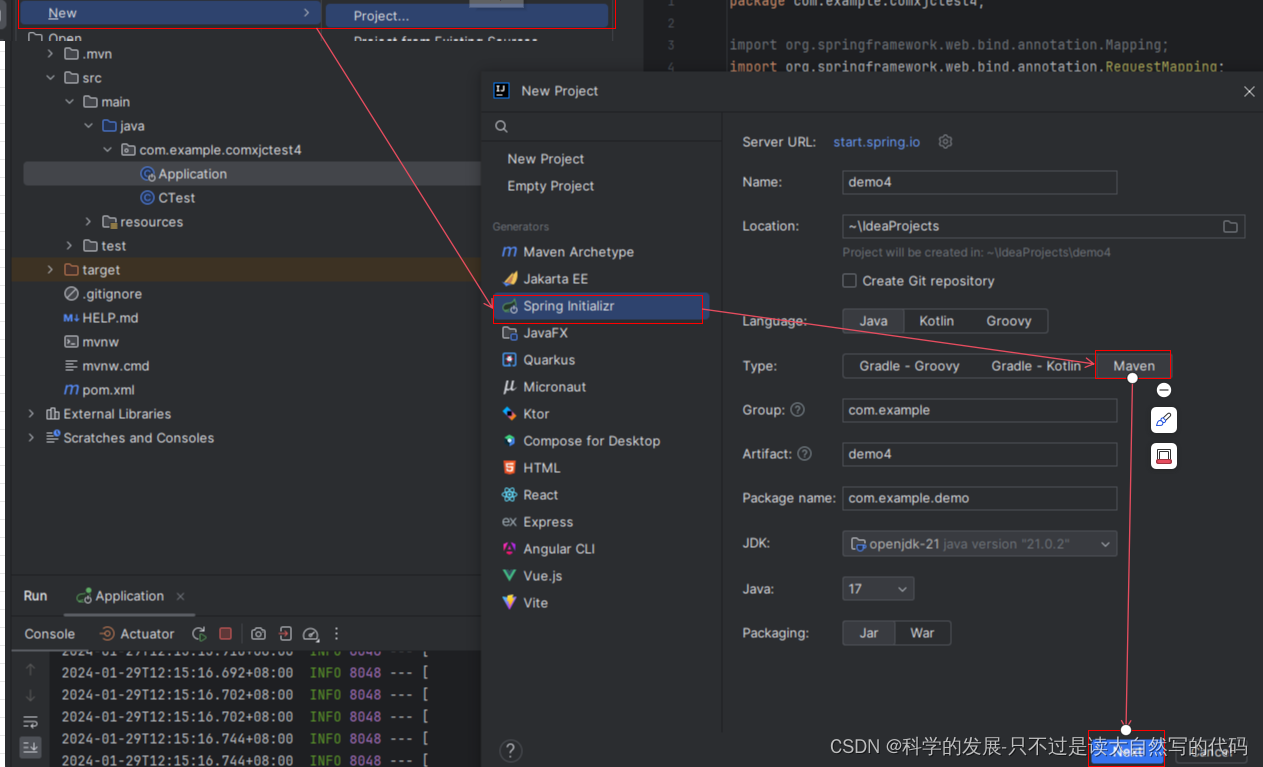The height and width of the screenshot is (767, 1263).
Task: Expand External Libraries node
Action: point(32,414)
